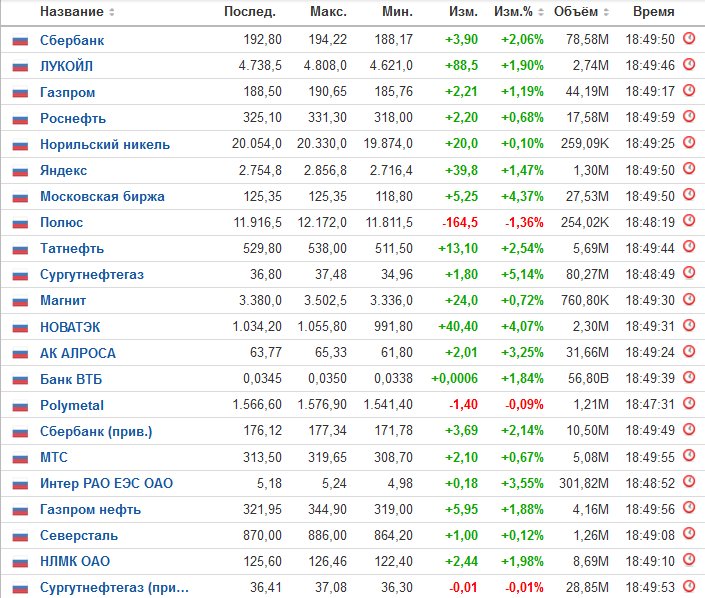
Task: Open the Polymetal stock link
Action: [x=72, y=405]
